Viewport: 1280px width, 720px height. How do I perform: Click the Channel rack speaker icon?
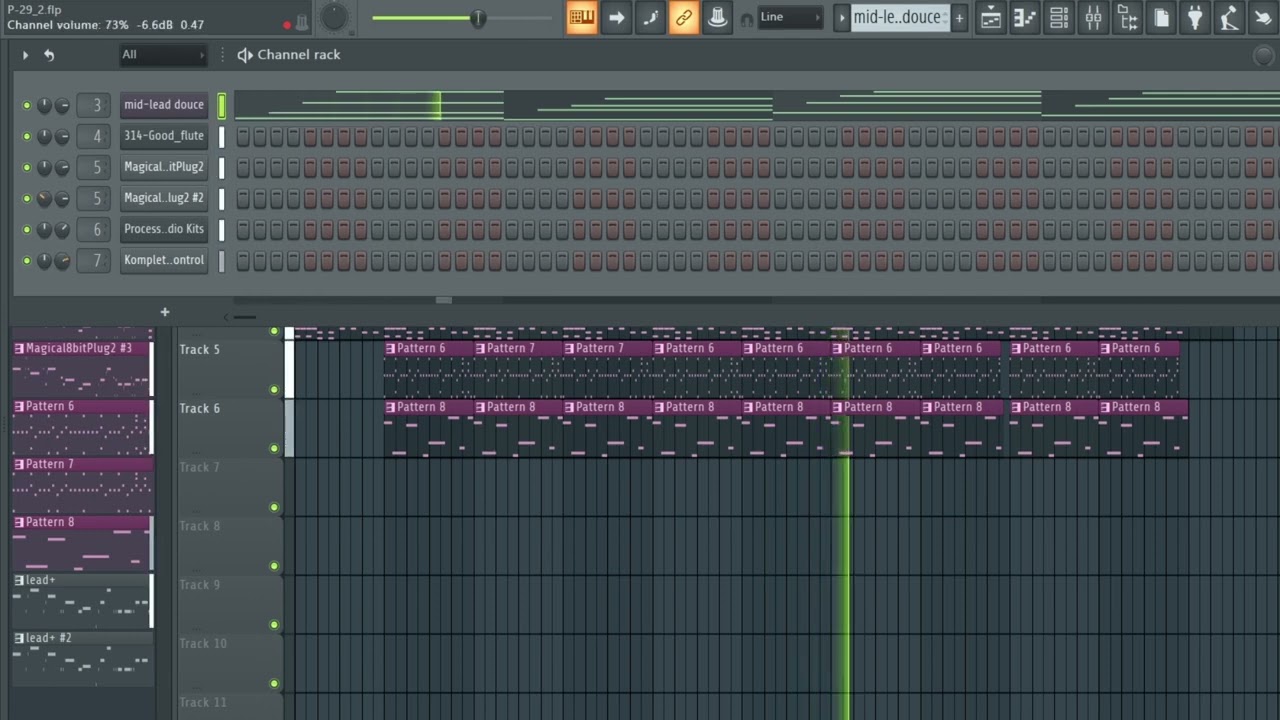coord(245,55)
